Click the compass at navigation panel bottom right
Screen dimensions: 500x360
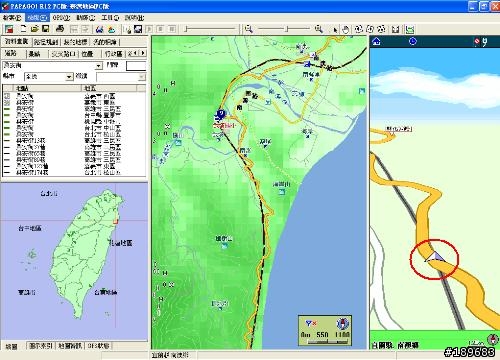492,339
